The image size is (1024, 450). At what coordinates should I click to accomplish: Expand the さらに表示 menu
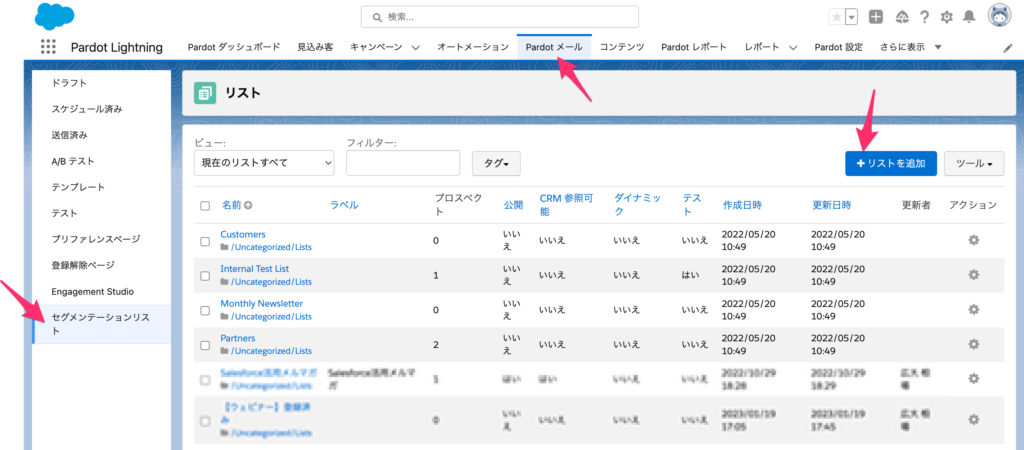point(911,47)
